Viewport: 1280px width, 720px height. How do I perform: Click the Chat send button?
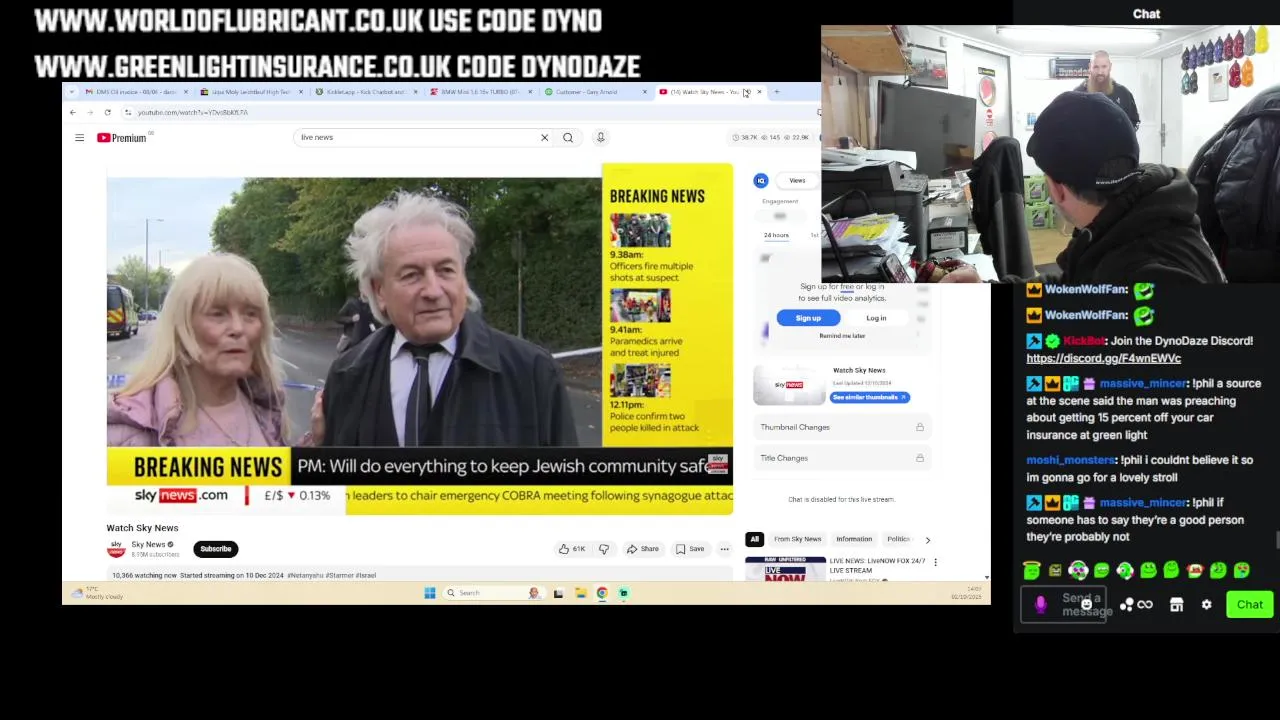click(1249, 604)
